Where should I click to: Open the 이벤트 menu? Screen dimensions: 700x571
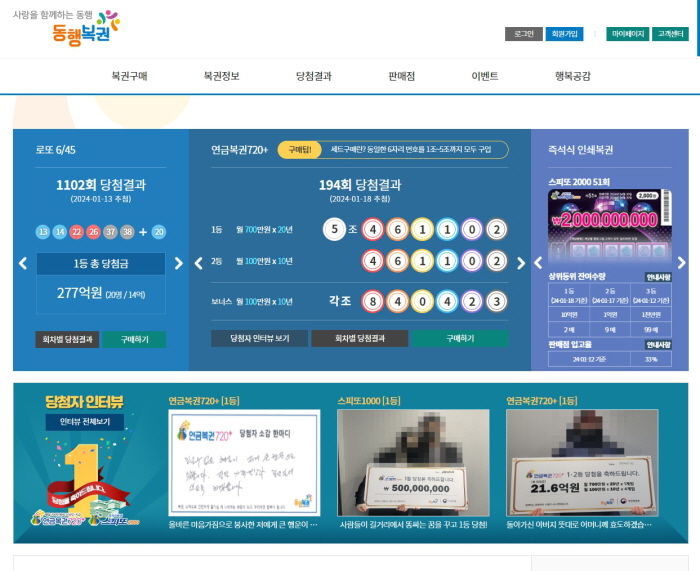click(485, 76)
